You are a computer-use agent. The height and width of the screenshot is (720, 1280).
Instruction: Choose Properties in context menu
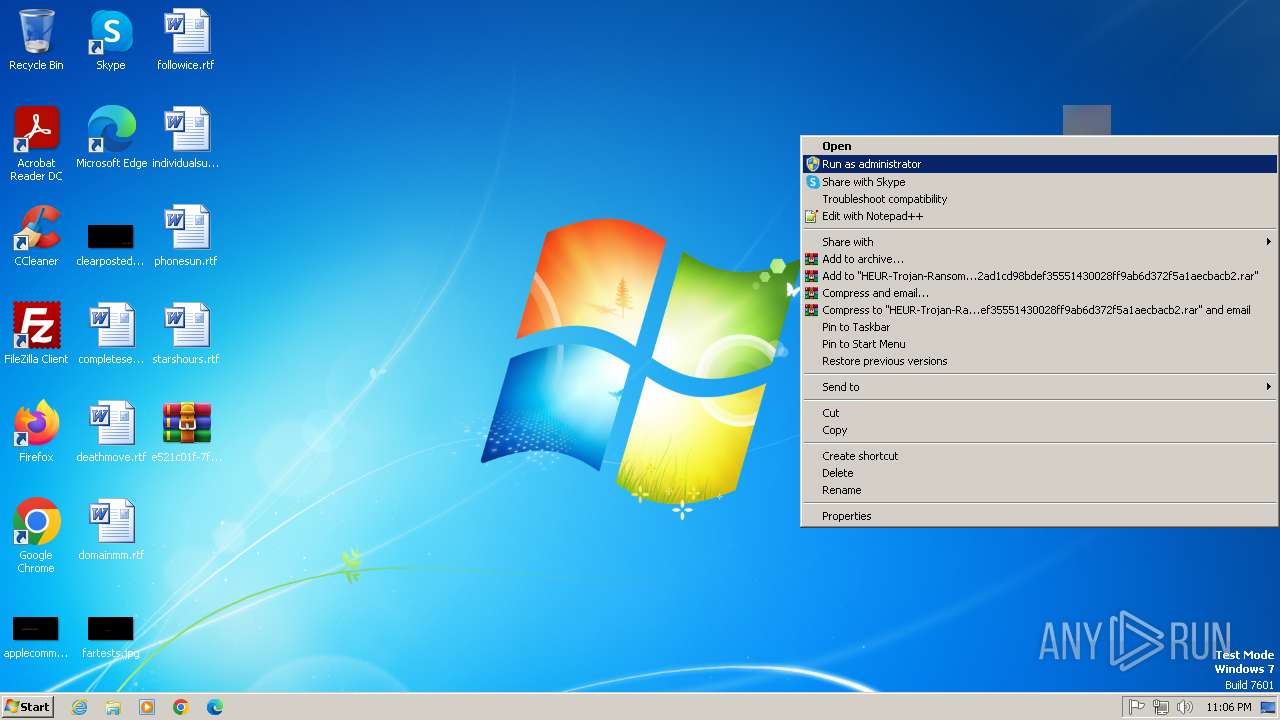[1040, 516]
